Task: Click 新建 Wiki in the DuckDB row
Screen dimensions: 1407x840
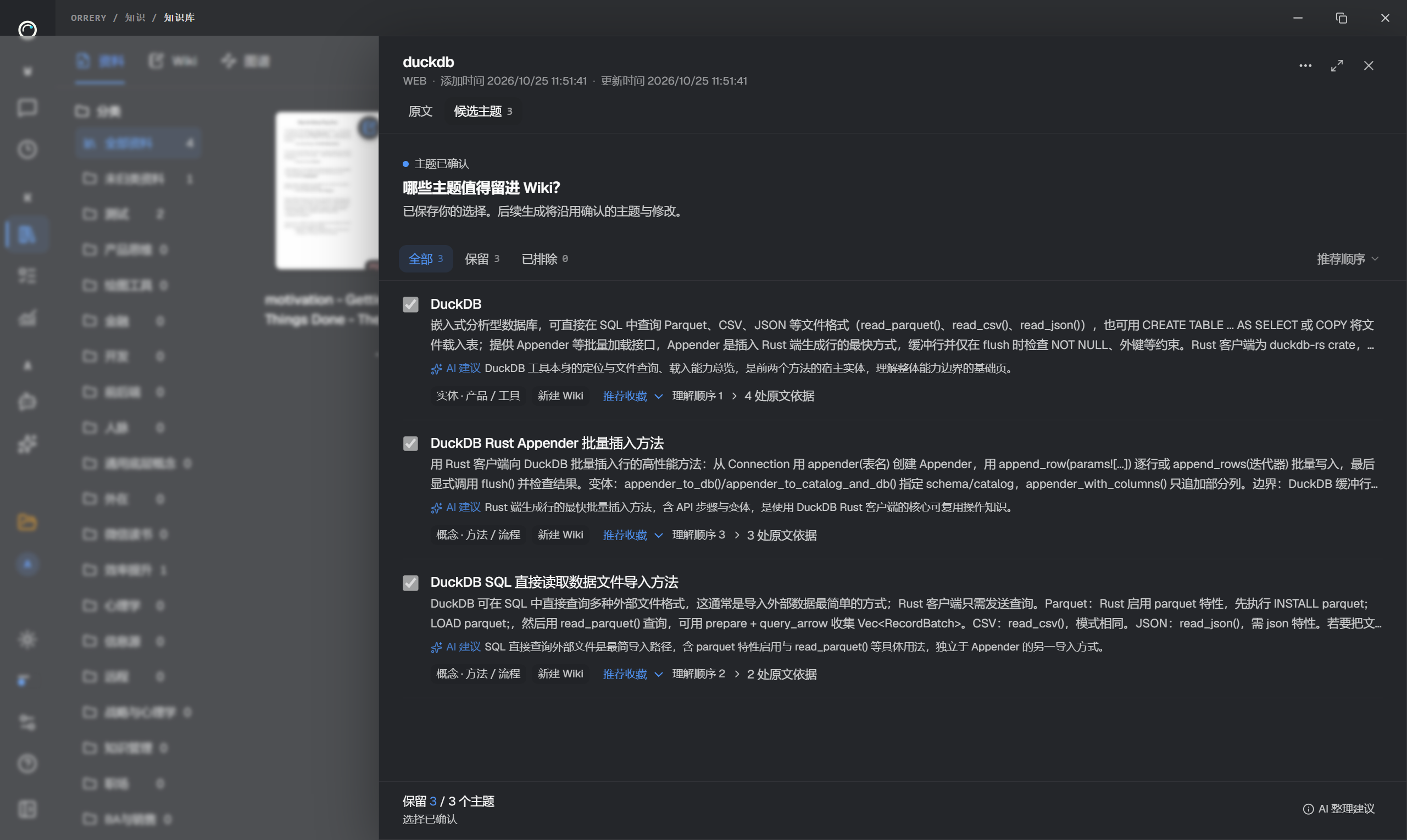Action: click(x=560, y=396)
